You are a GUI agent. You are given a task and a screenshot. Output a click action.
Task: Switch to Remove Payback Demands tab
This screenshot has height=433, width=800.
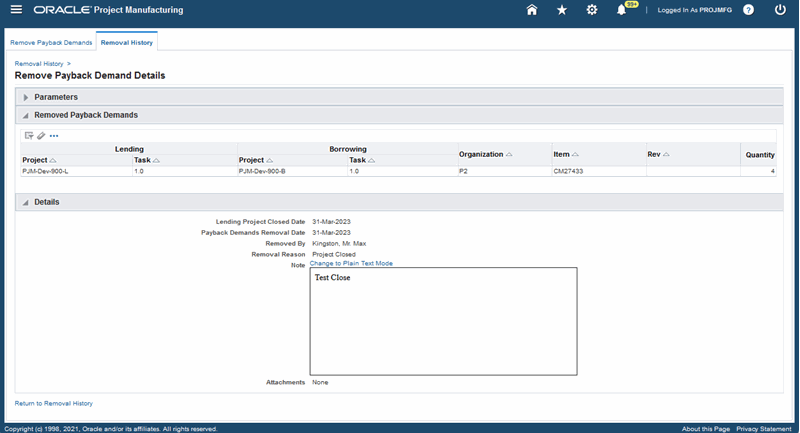[51, 42]
